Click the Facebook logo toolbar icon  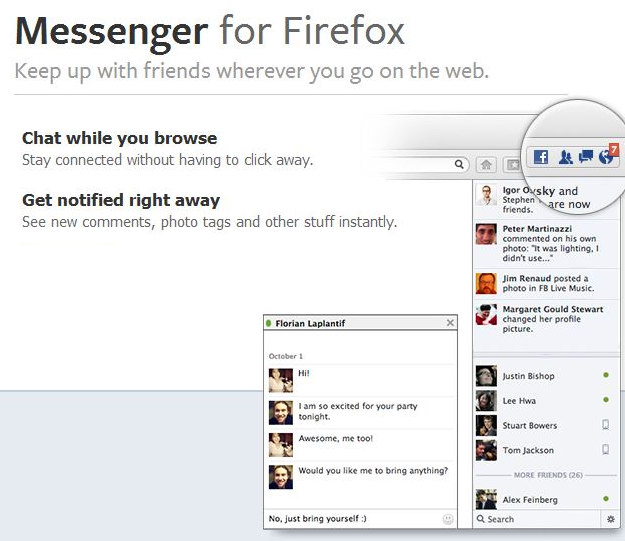(x=541, y=157)
